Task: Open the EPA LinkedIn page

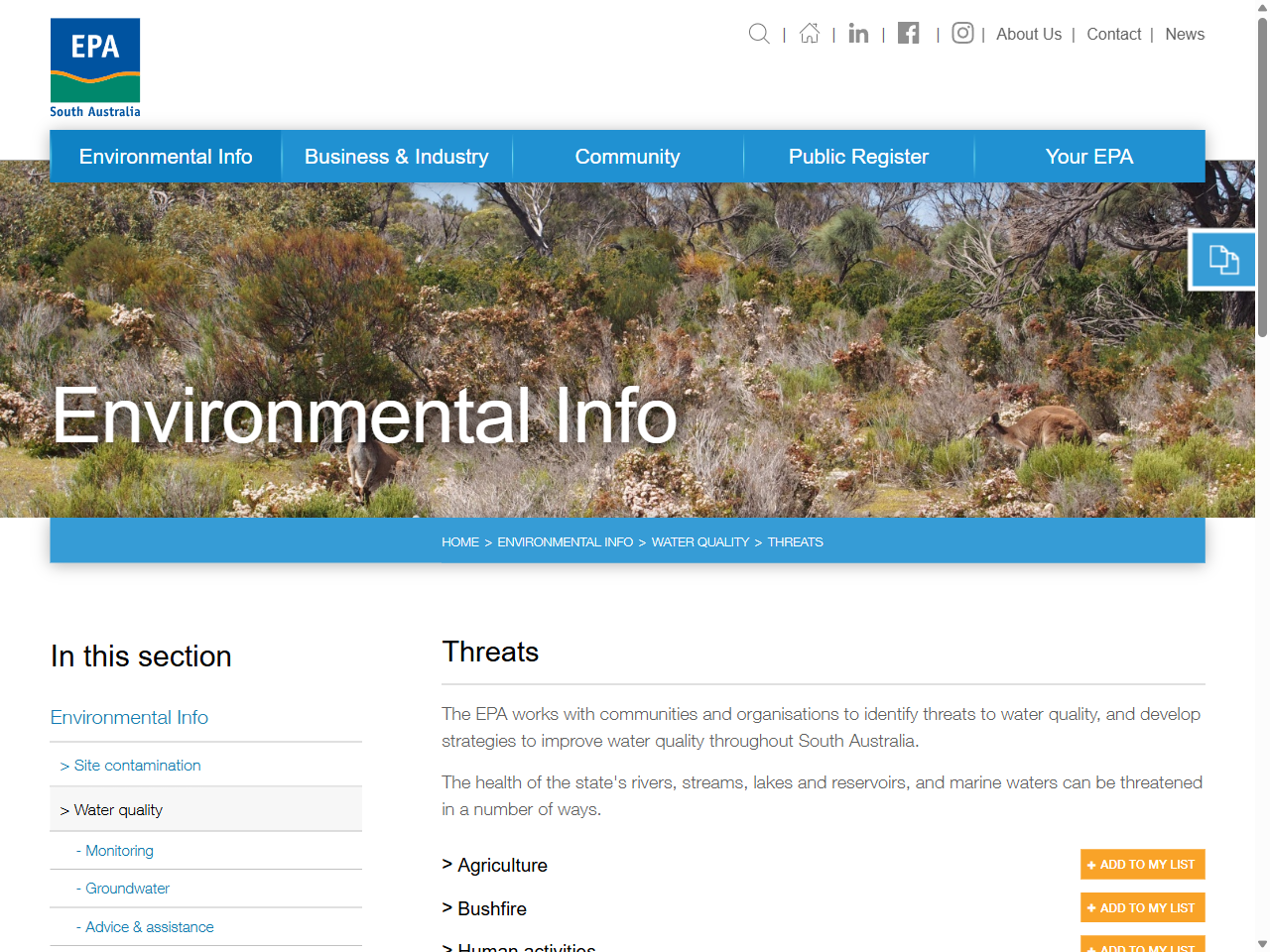Action: coord(858,34)
